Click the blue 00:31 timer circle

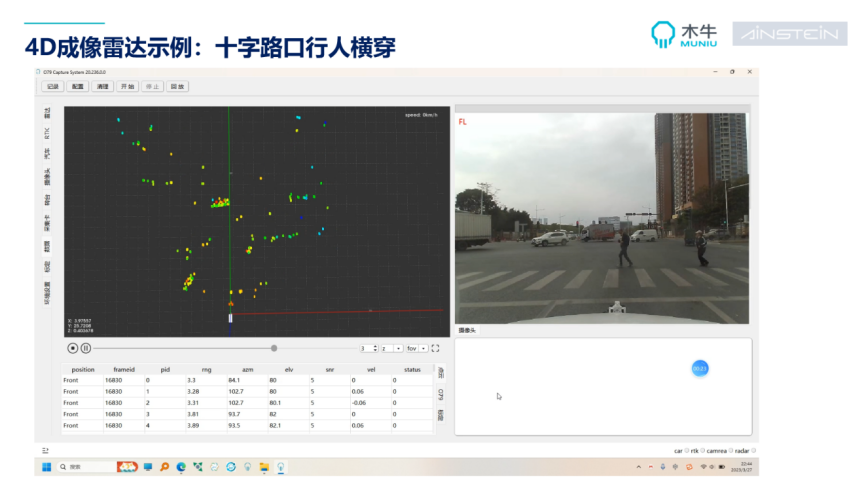(700, 369)
